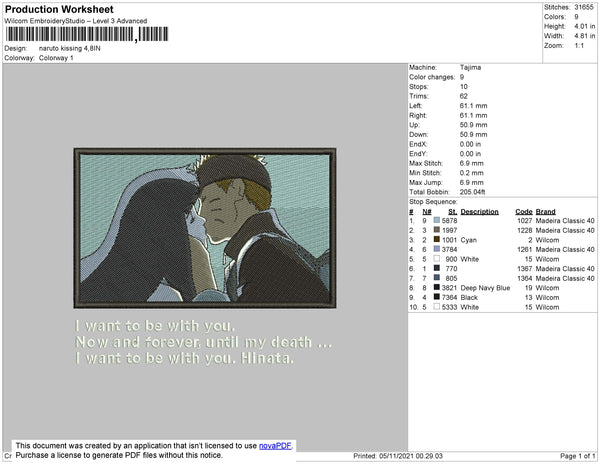Click the width value '4.81 in'
The height and width of the screenshot is (464, 600).
[585, 36]
